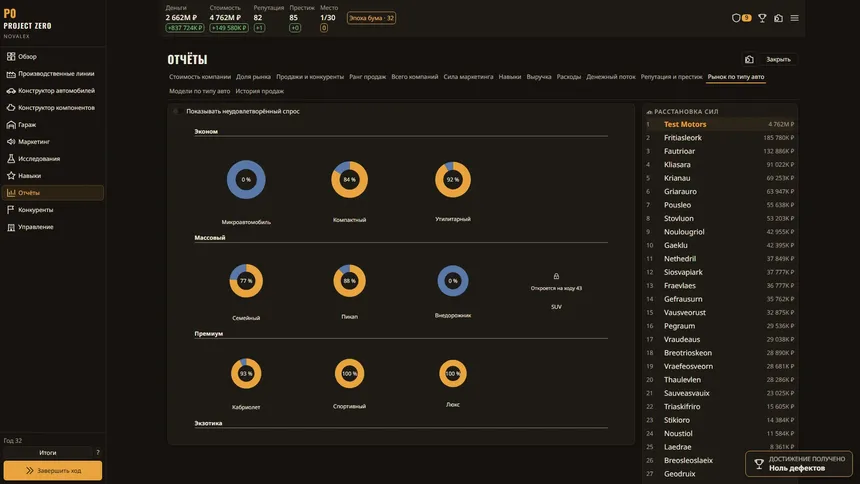Open Исследования flask icon
Screen dimensions: 860x484
pyautogui.click(x=11, y=159)
